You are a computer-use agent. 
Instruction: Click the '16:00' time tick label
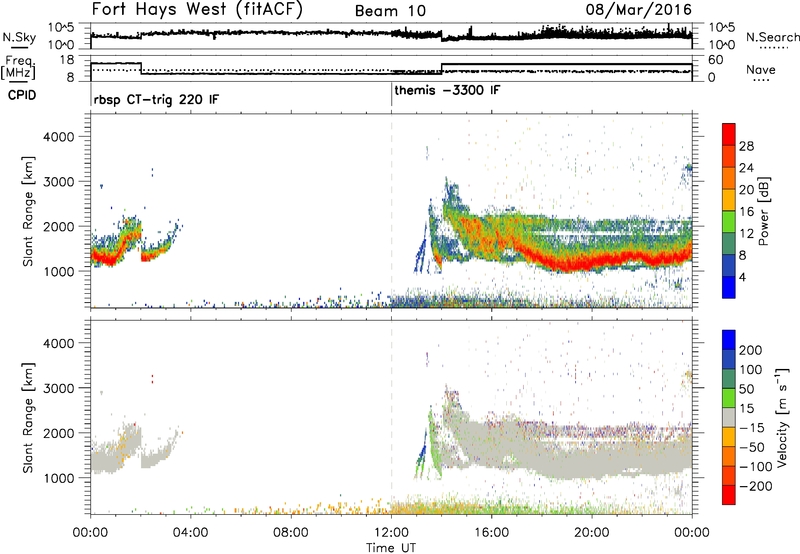pyautogui.click(x=491, y=533)
